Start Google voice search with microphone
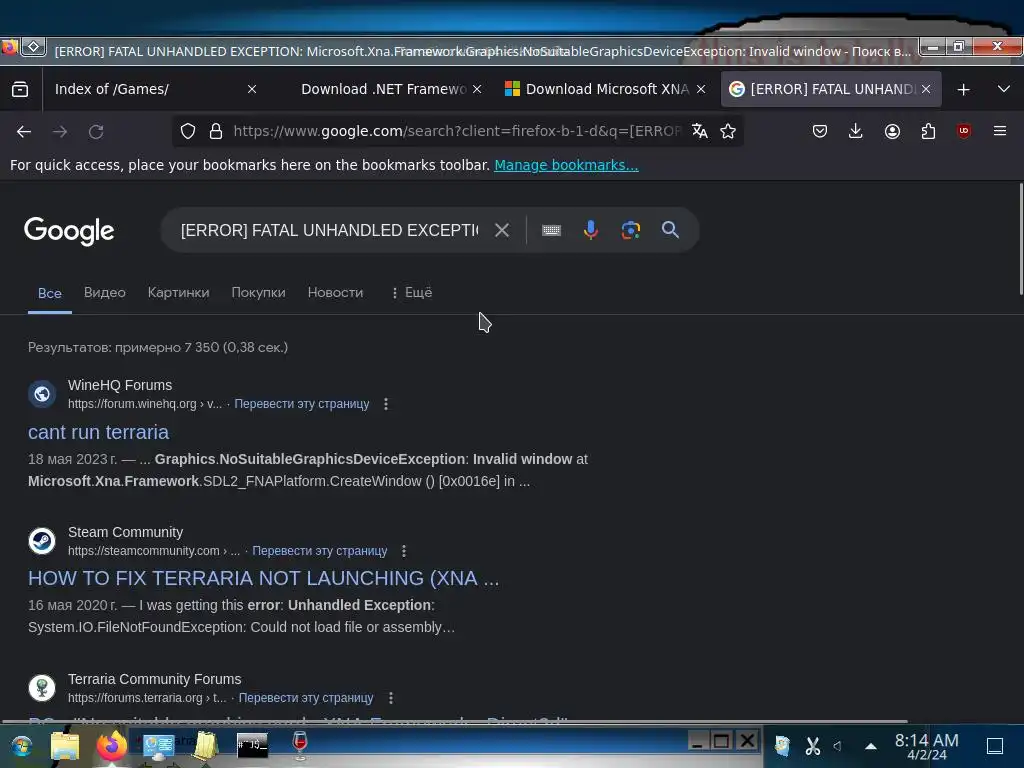The width and height of the screenshot is (1024, 768). click(x=591, y=230)
